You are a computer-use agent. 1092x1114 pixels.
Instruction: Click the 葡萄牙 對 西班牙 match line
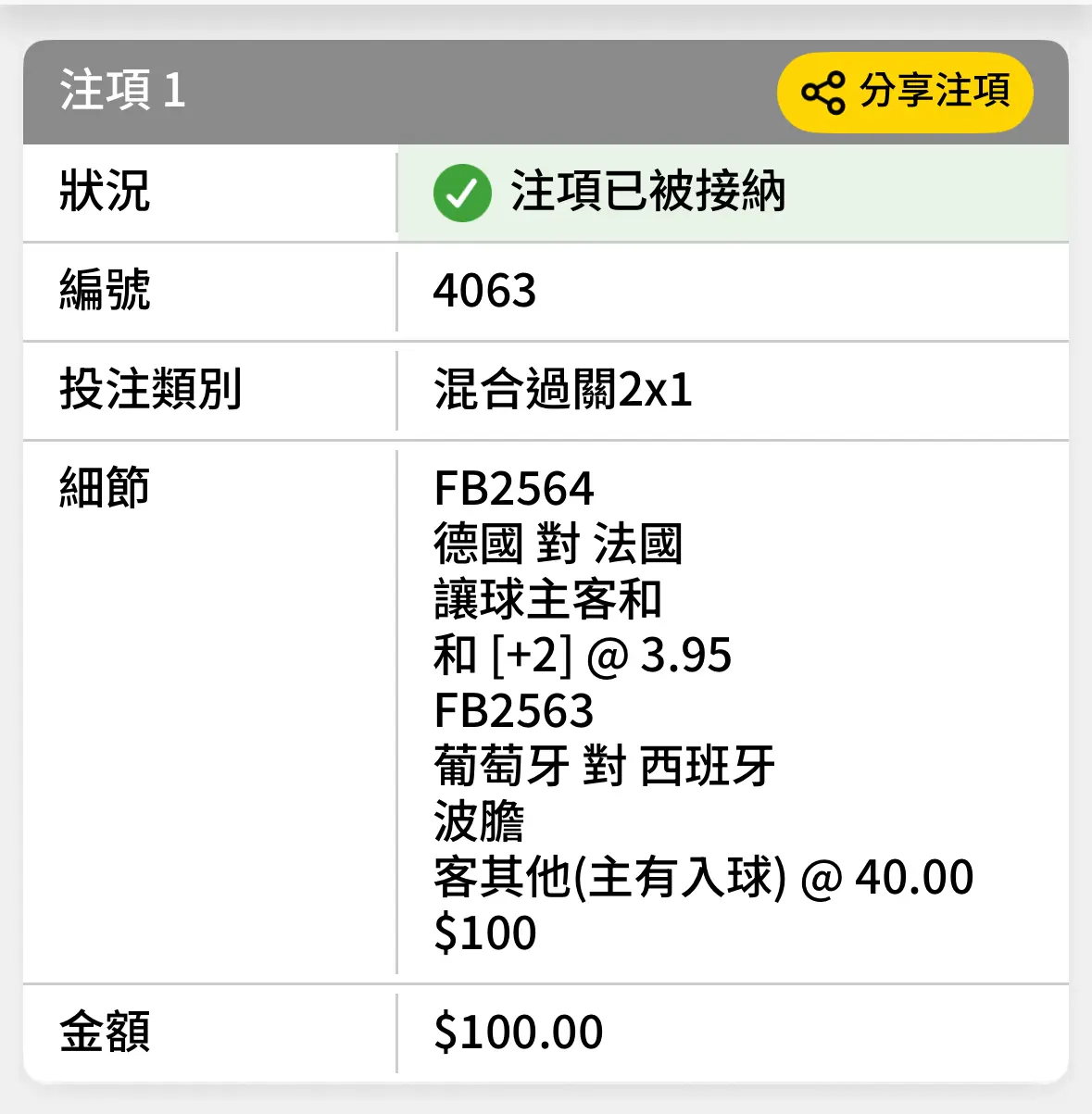[604, 767]
